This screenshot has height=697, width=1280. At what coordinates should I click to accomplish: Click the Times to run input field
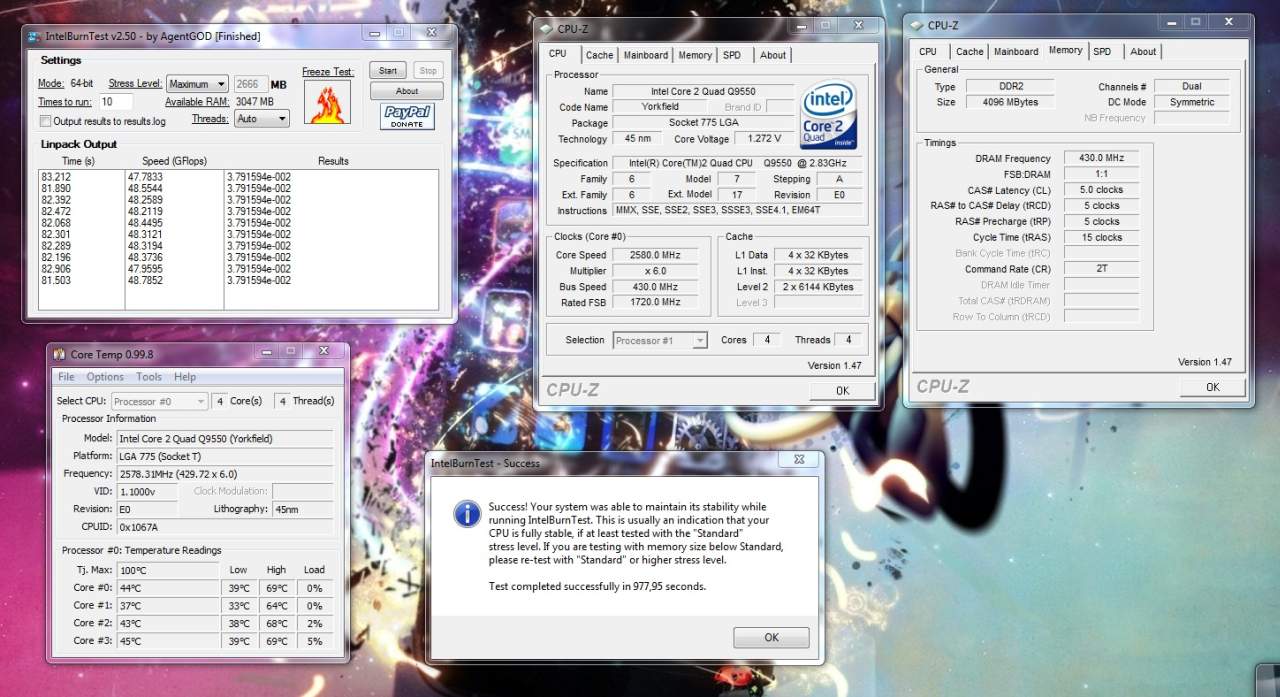click(116, 102)
